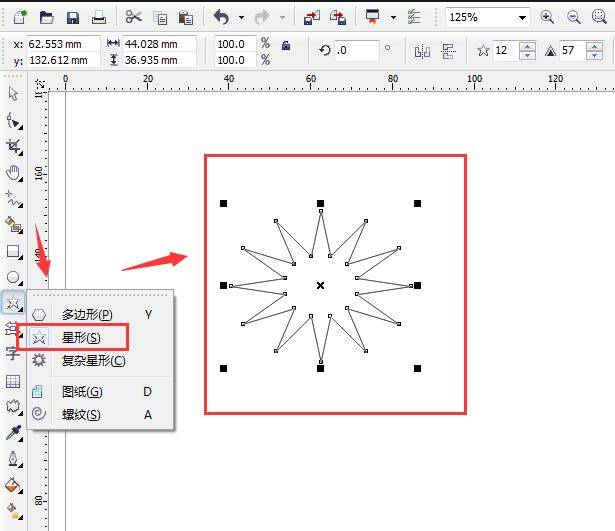Click the Cut scissors icon

pyautogui.click(x=134, y=17)
